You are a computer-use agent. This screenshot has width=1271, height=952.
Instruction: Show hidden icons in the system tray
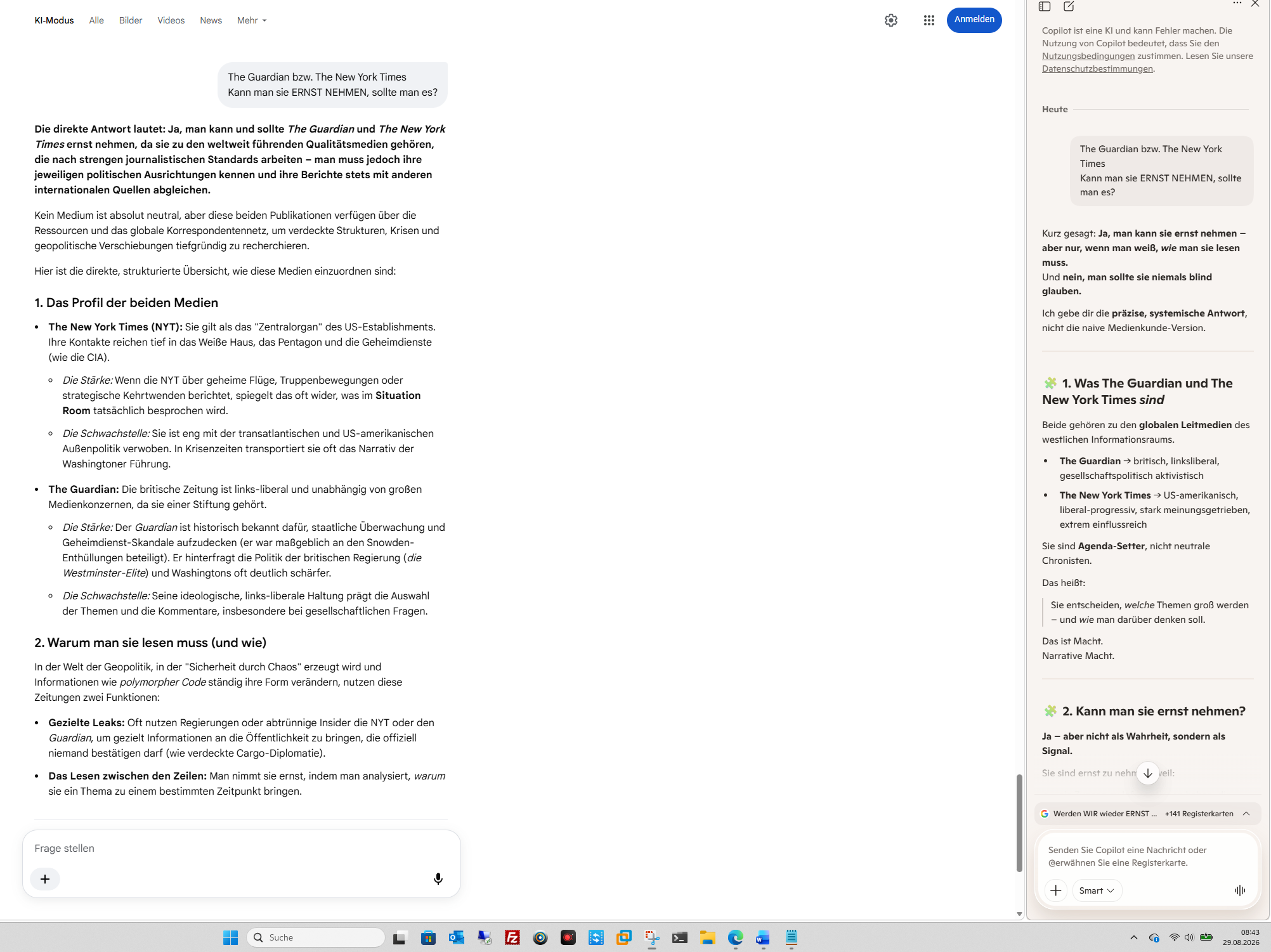click(x=1134, y=937)
